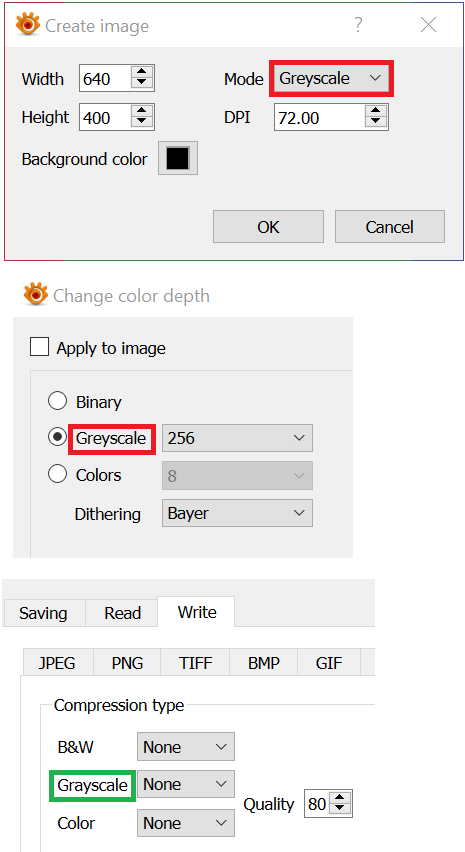The height and width of the screenshot is (852, 465).
Task: Enable the Apply to image checkbox
Action: click(x=40, y=347)
